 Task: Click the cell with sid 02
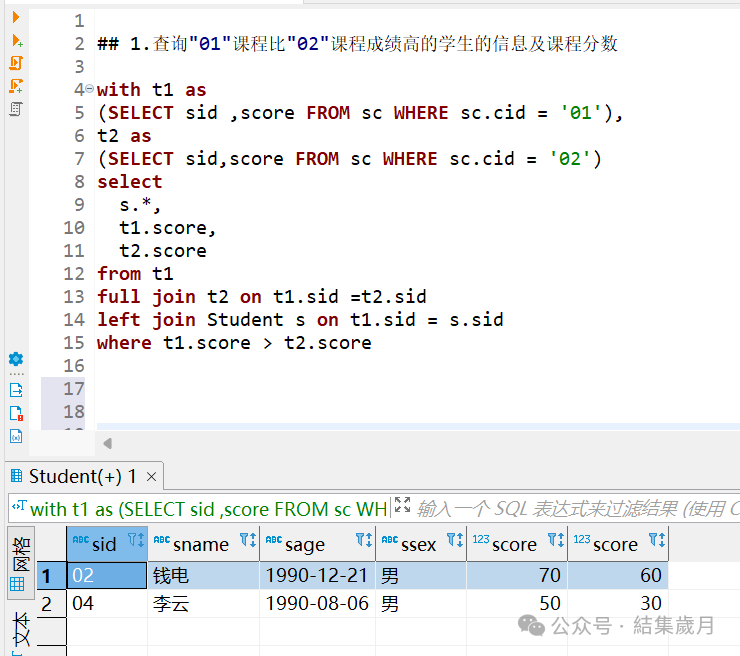click(107, 575)
